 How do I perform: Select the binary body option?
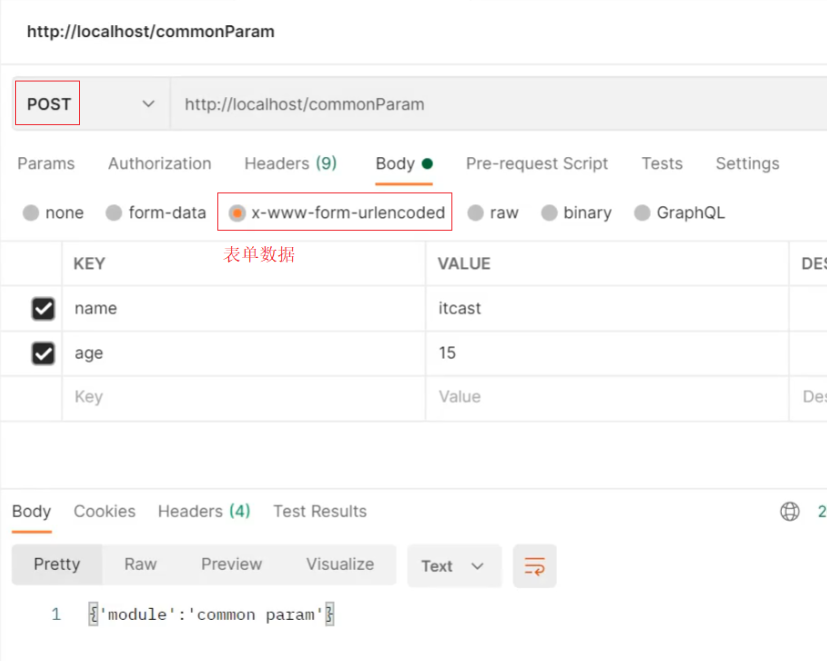pos(549,213)
